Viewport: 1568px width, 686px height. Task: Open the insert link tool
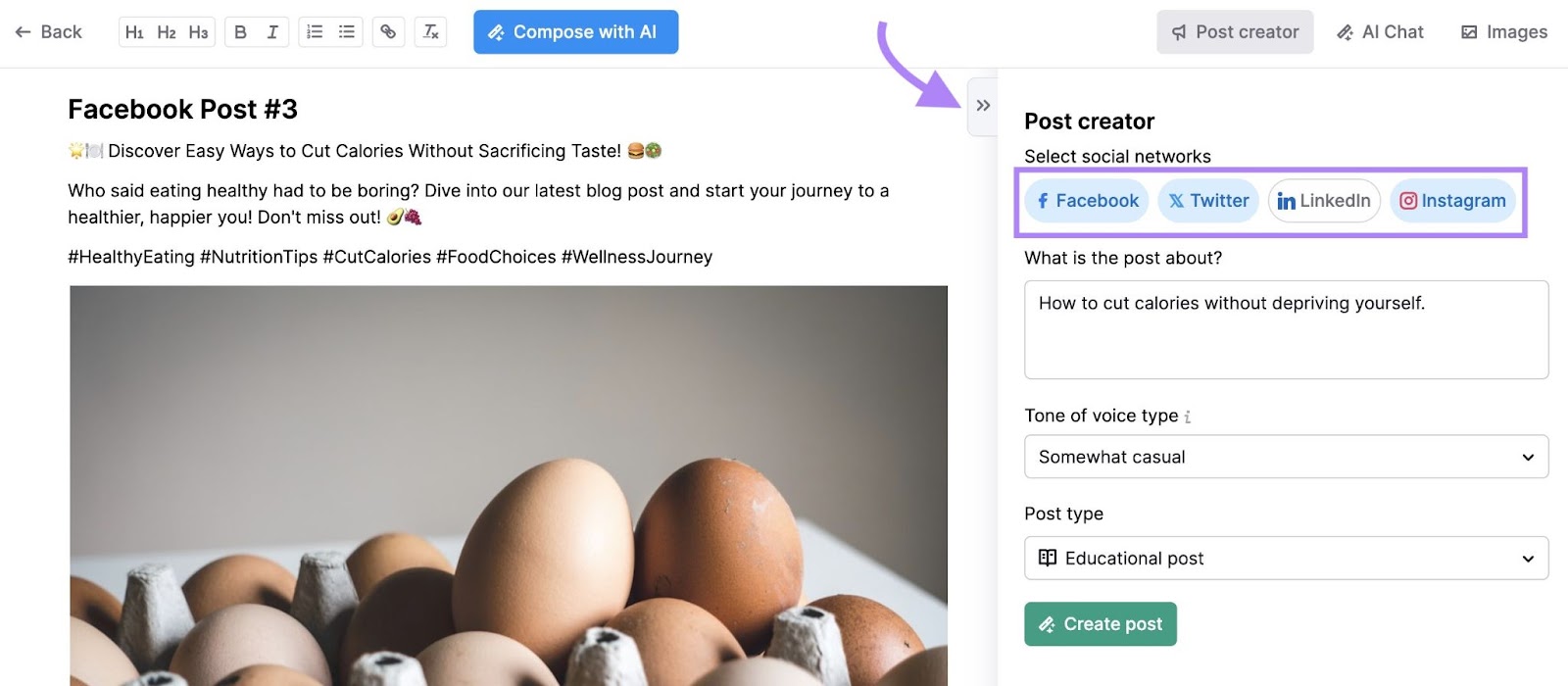coord(389,31)
